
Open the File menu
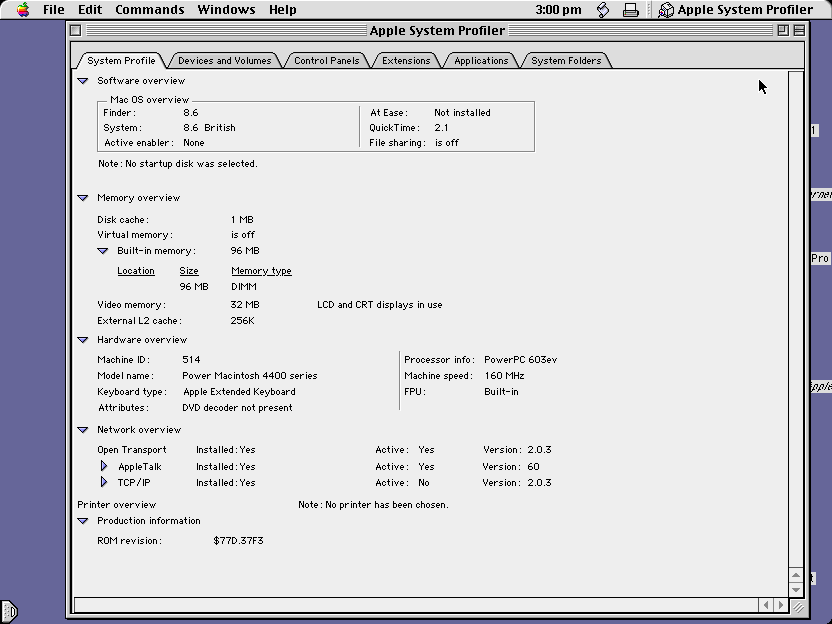coord(54,10)
